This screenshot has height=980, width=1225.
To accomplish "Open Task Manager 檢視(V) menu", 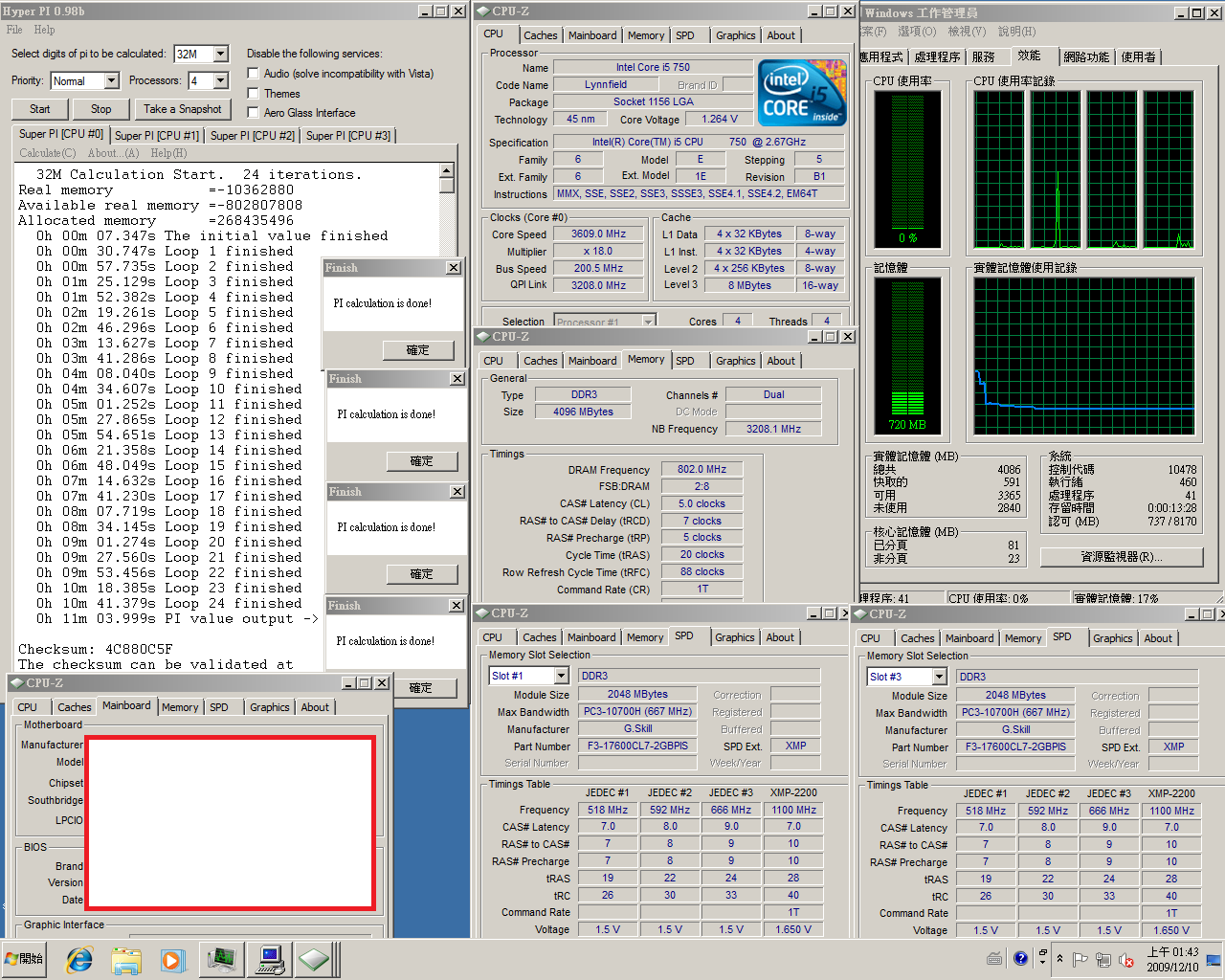I will click(967, 32).
